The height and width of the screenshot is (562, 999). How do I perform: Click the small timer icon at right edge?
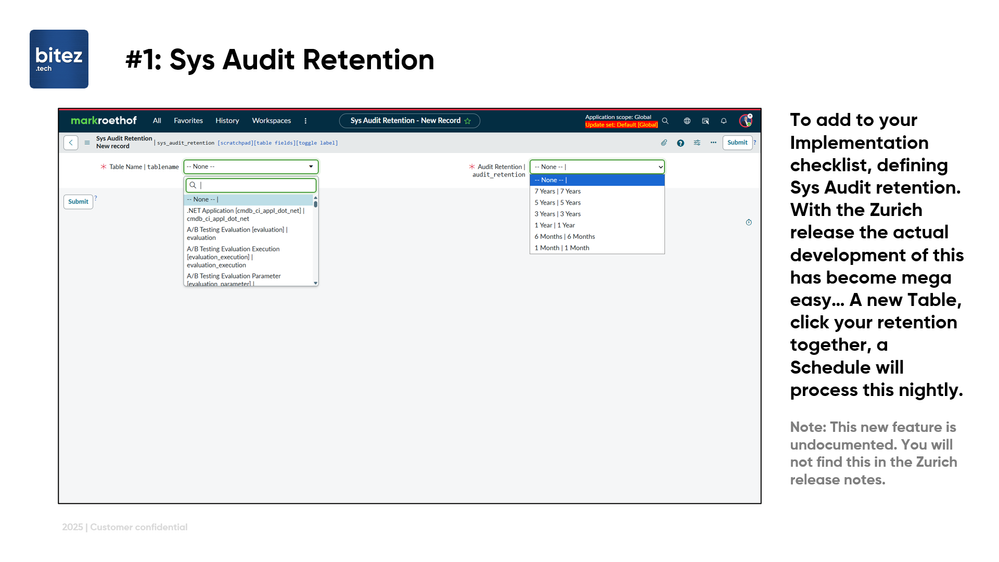point(749,222)
